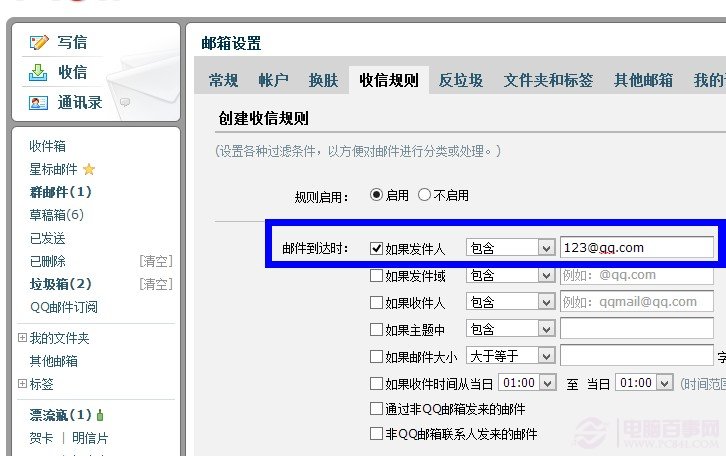Select the 收信规则 tab
Image resolution: width=726 pixels, height=456 pixels.
(389, 80)
